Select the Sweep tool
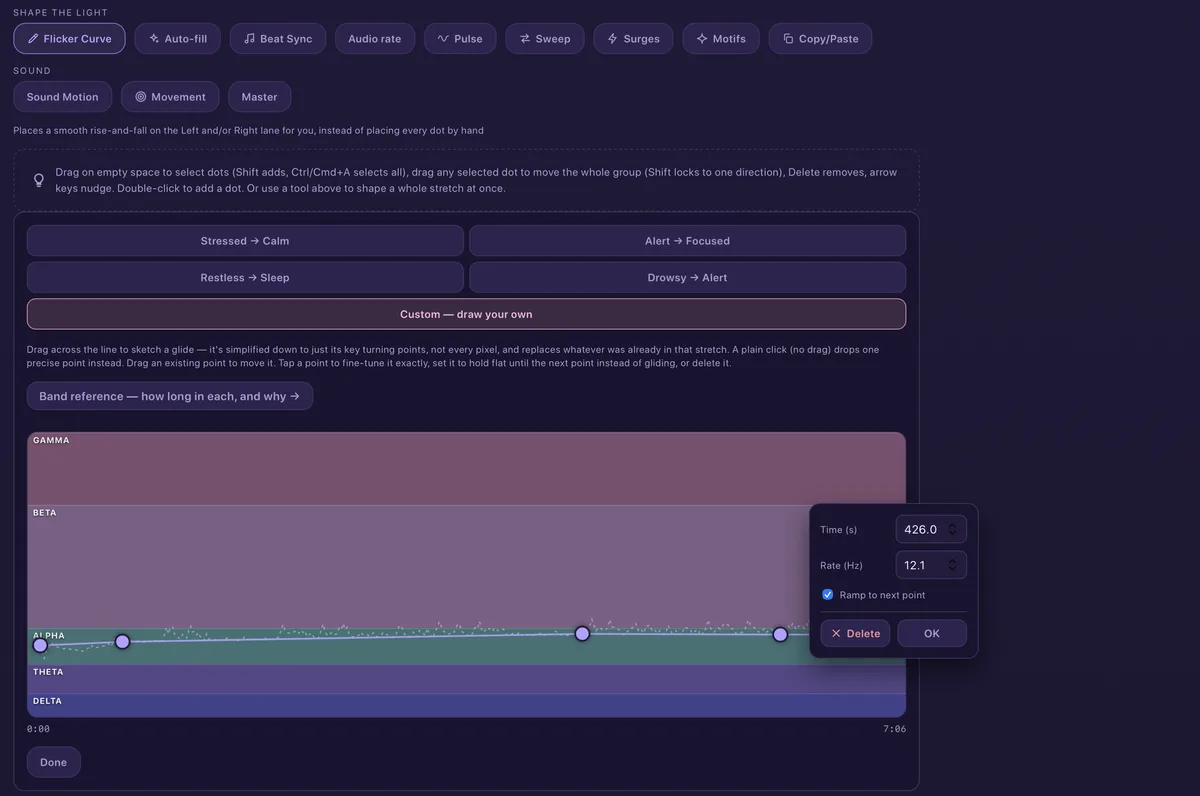Image resolution: width=1200 pixels, height=796 pixels. pyautogui.click(x=545, y=39)
